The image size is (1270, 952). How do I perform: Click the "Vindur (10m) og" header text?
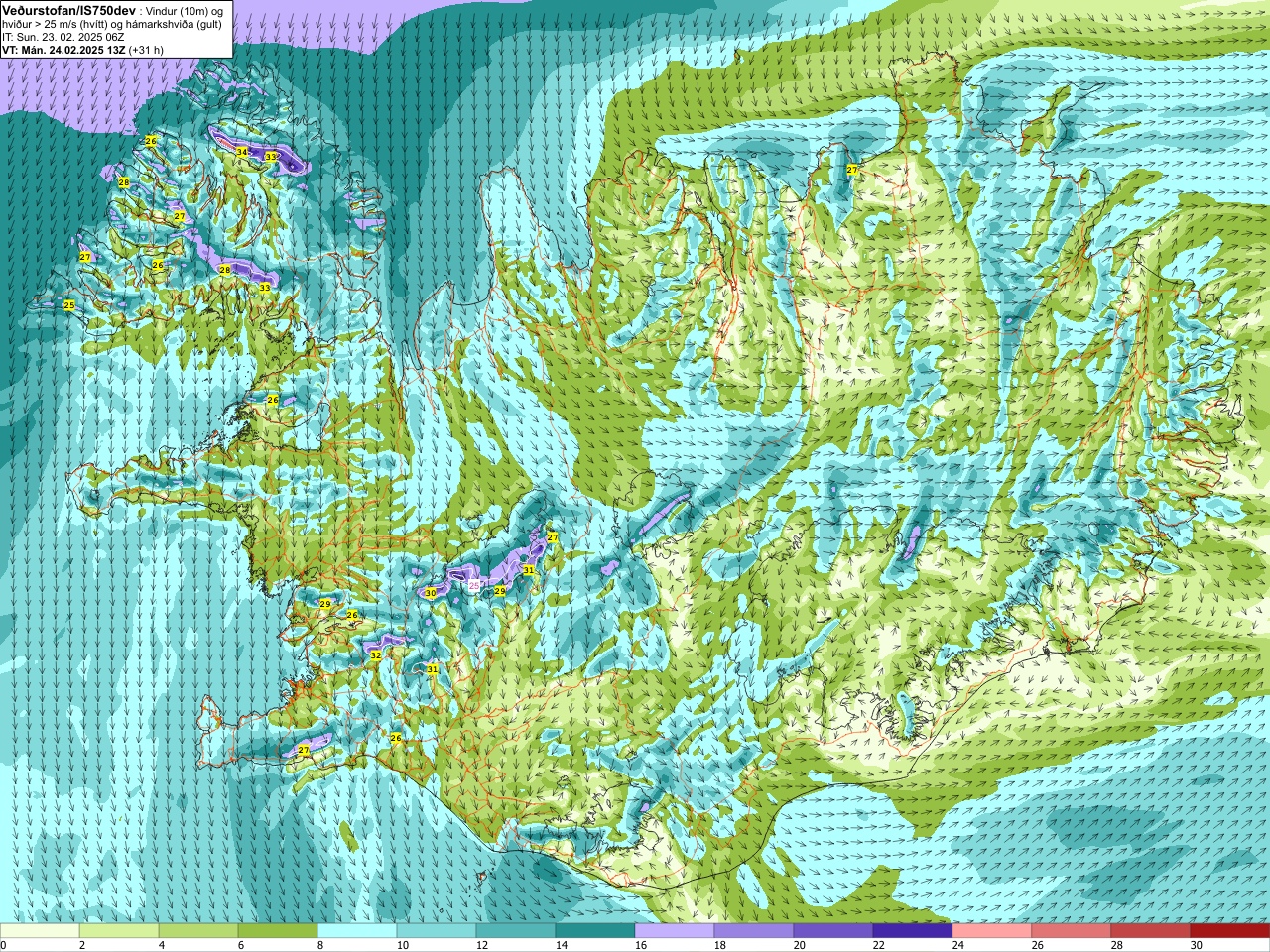pos(185,11)
